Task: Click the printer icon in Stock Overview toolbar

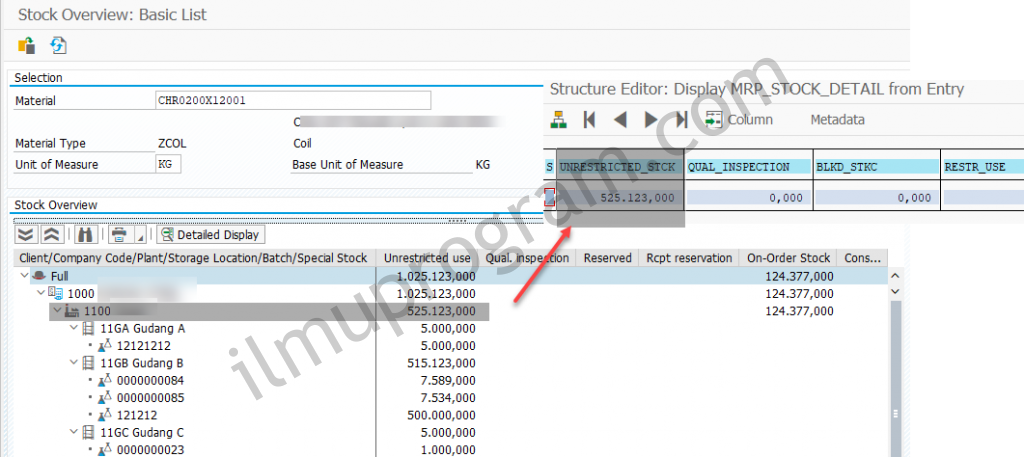Action: [x=119, y=235]
